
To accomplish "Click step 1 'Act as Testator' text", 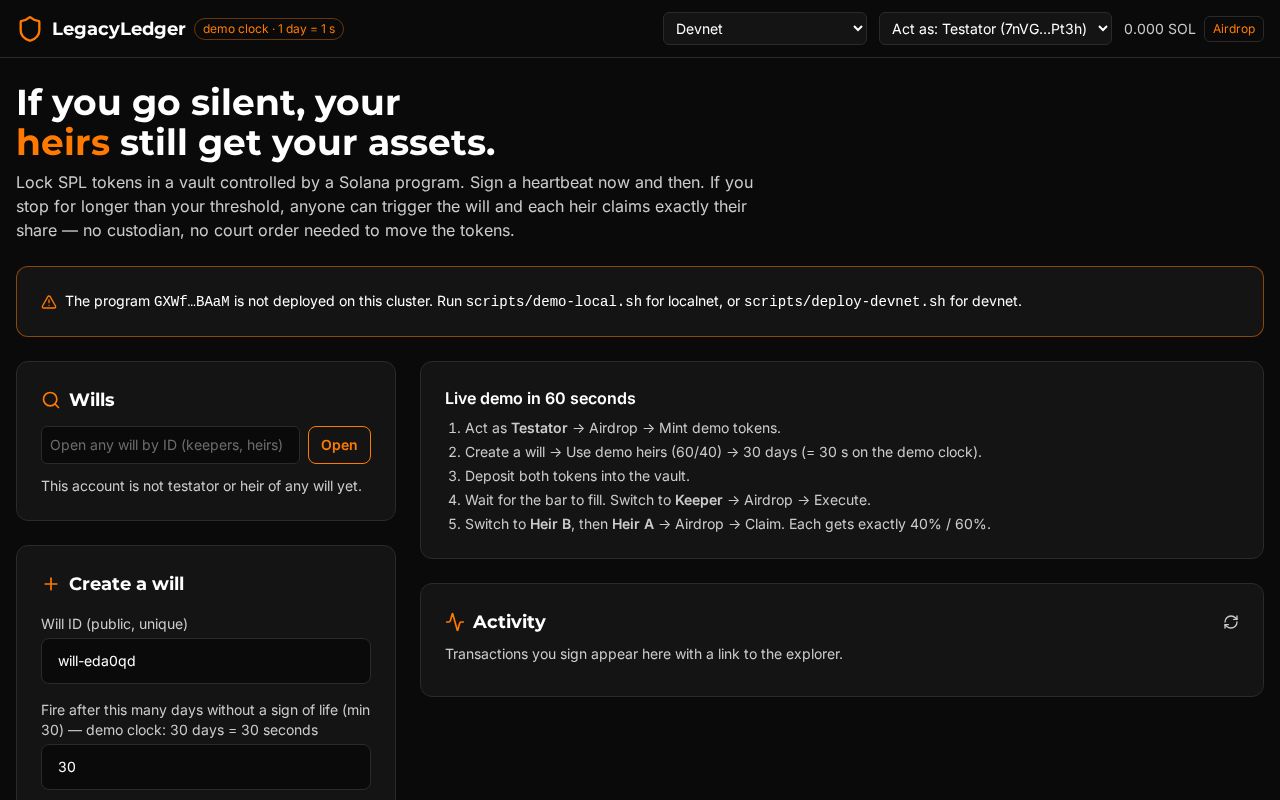I will click(x=623, y=428).
